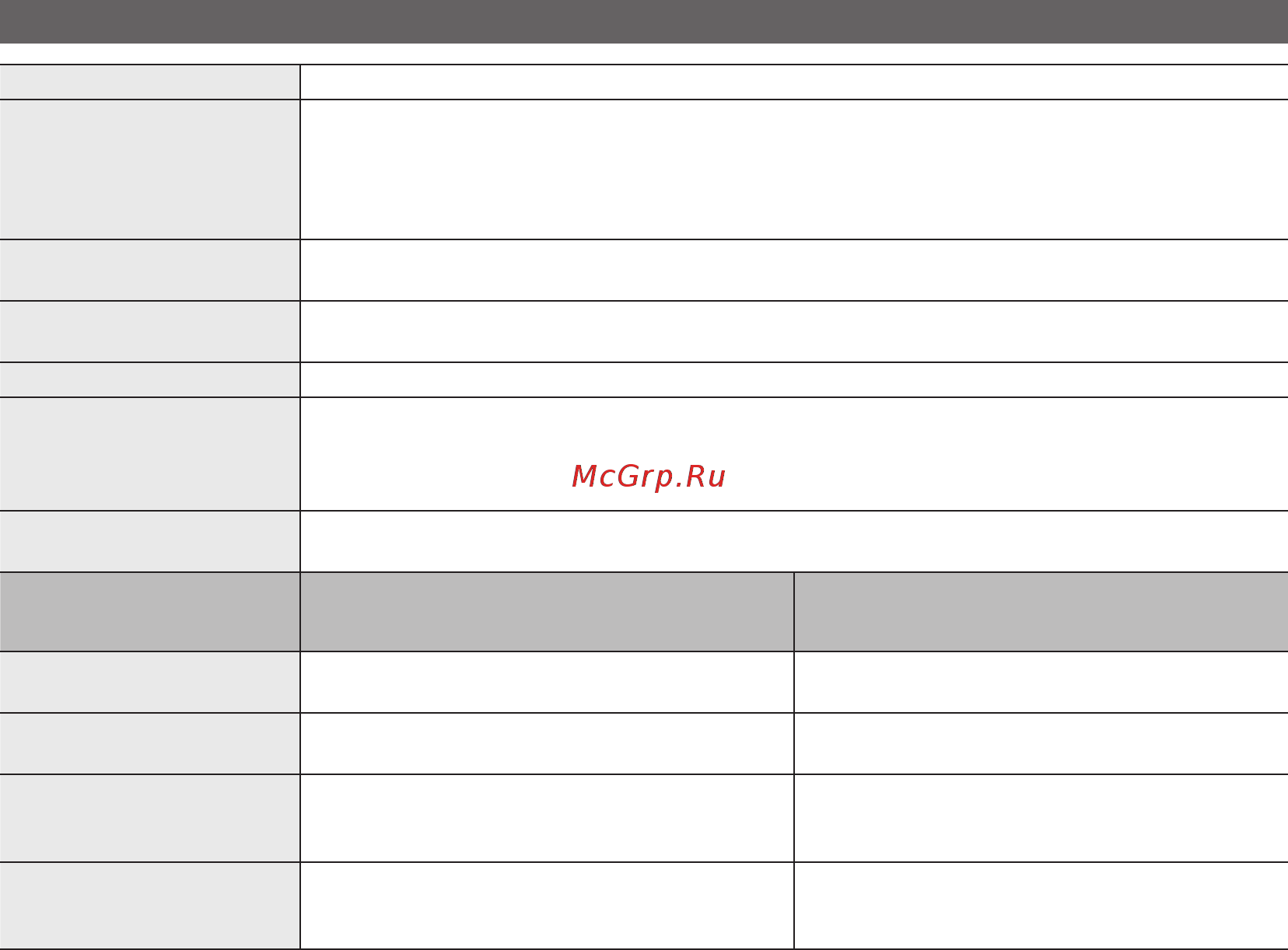Click the red McGrp.Ru watermark link
This screenshot has width=1288, height=950.
[x=649, y=477]
